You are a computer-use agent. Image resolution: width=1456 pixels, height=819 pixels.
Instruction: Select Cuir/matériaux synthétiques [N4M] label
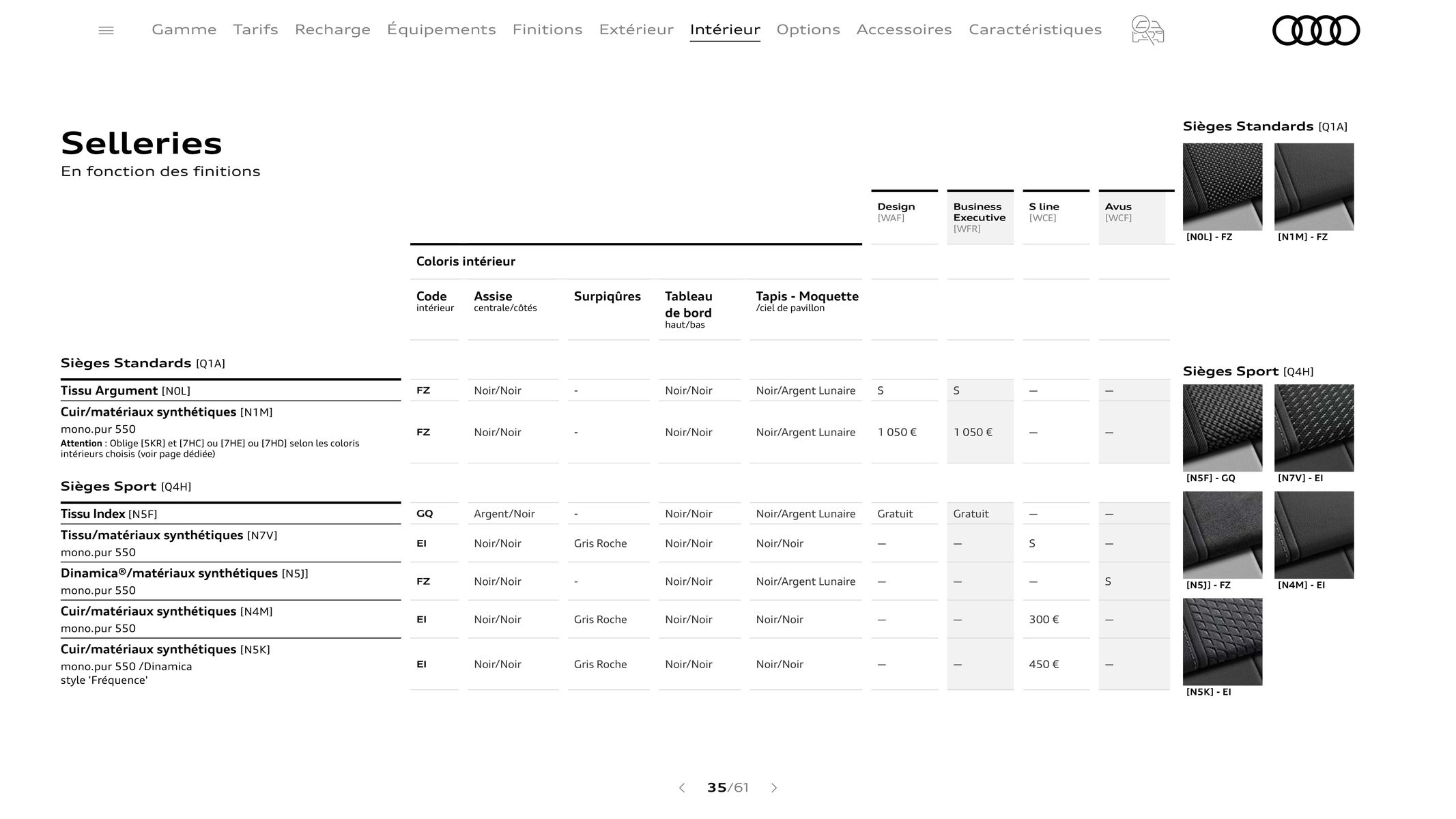coord(167,612)
